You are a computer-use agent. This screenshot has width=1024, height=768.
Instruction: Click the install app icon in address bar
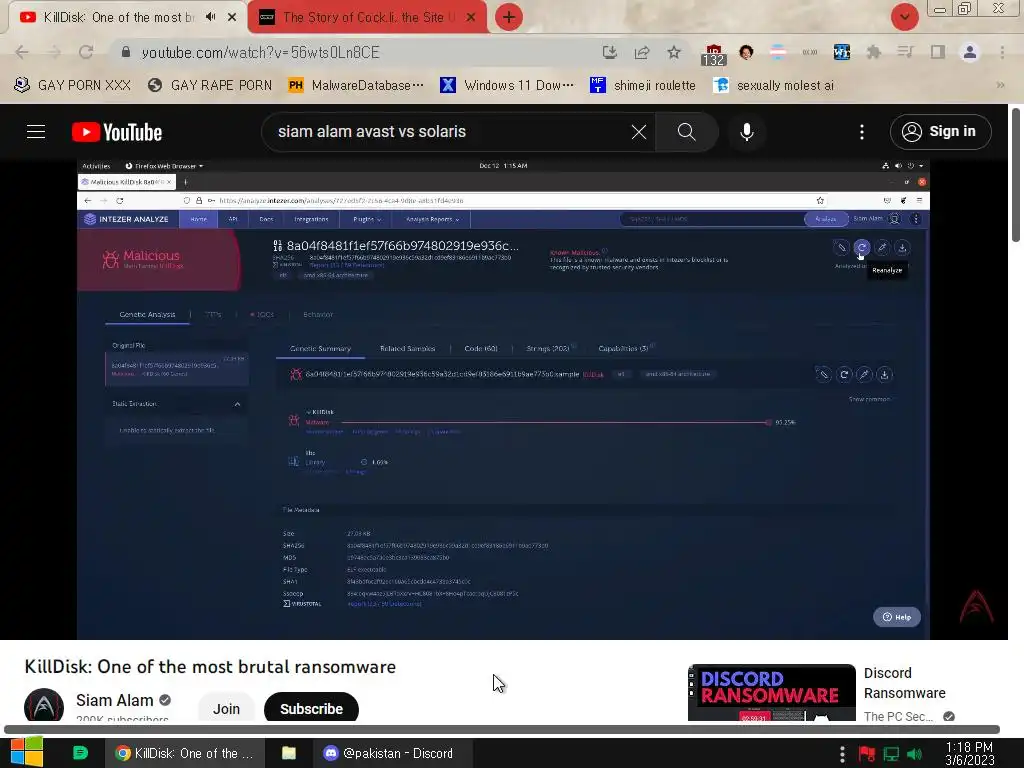(x=609, y=52)
